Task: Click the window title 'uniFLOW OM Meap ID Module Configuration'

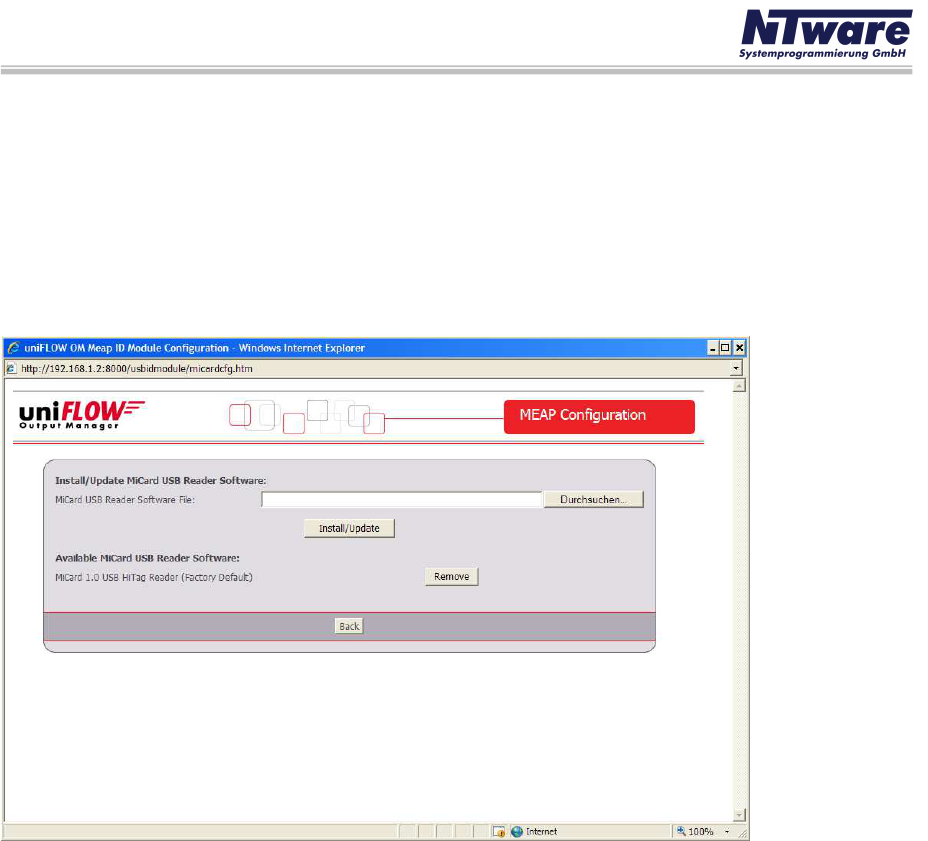Action: click(x=126, y=348)
